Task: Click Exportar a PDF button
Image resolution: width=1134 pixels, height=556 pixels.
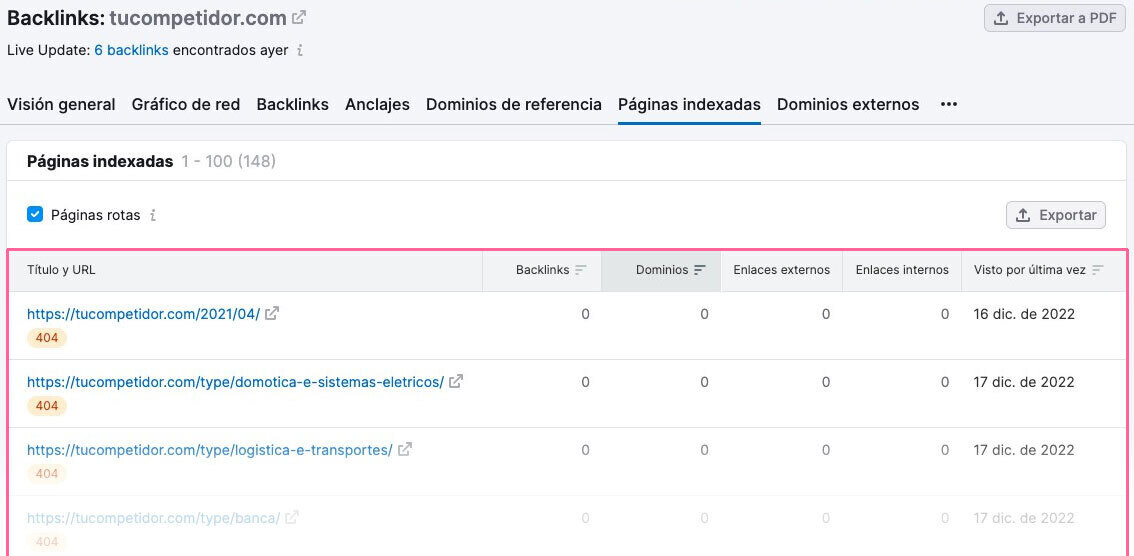Action: (x=1055, y=18)
